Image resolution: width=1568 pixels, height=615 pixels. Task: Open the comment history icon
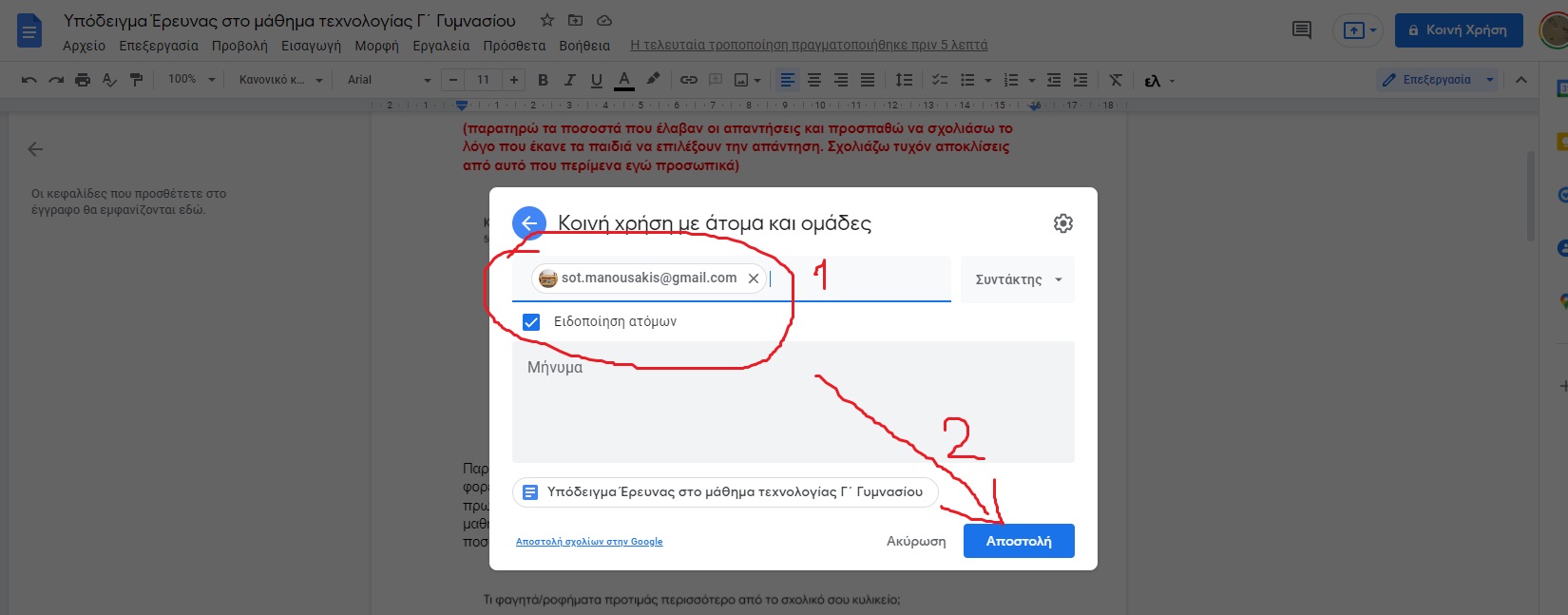point(1302,30)
